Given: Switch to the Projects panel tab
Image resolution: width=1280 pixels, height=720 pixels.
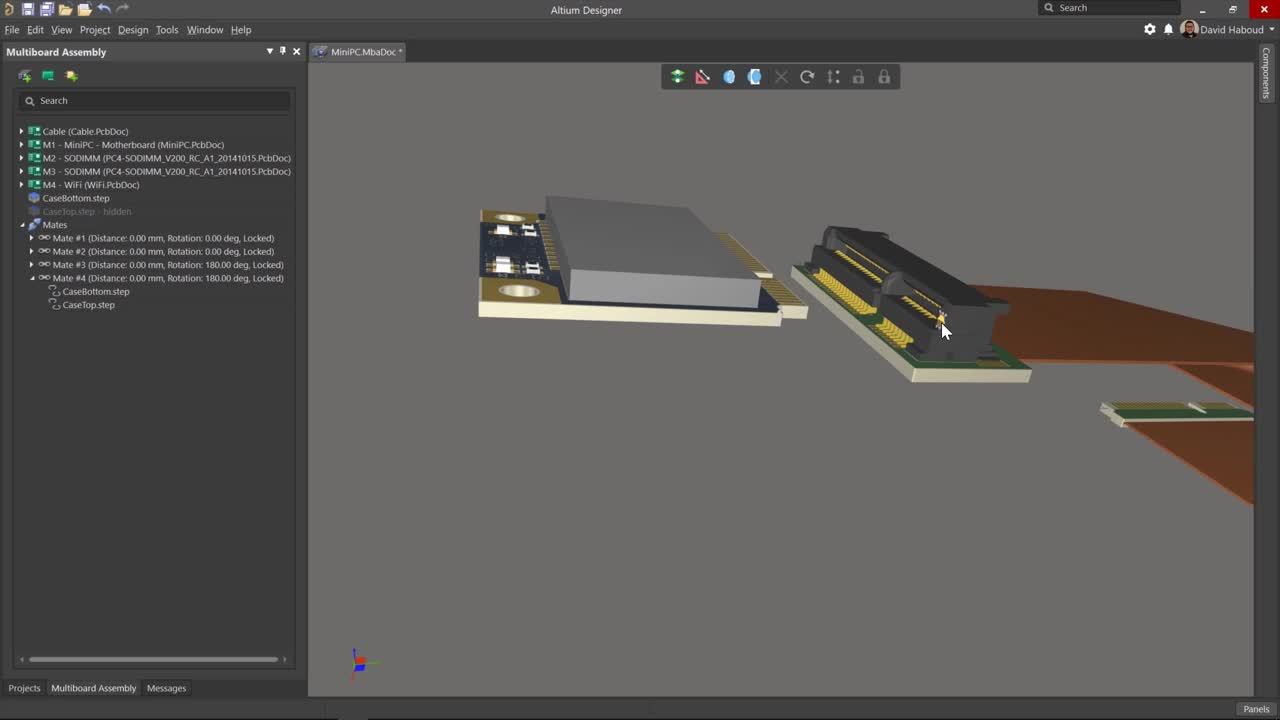Looking at the screenshot, I should tap(24, 688).
